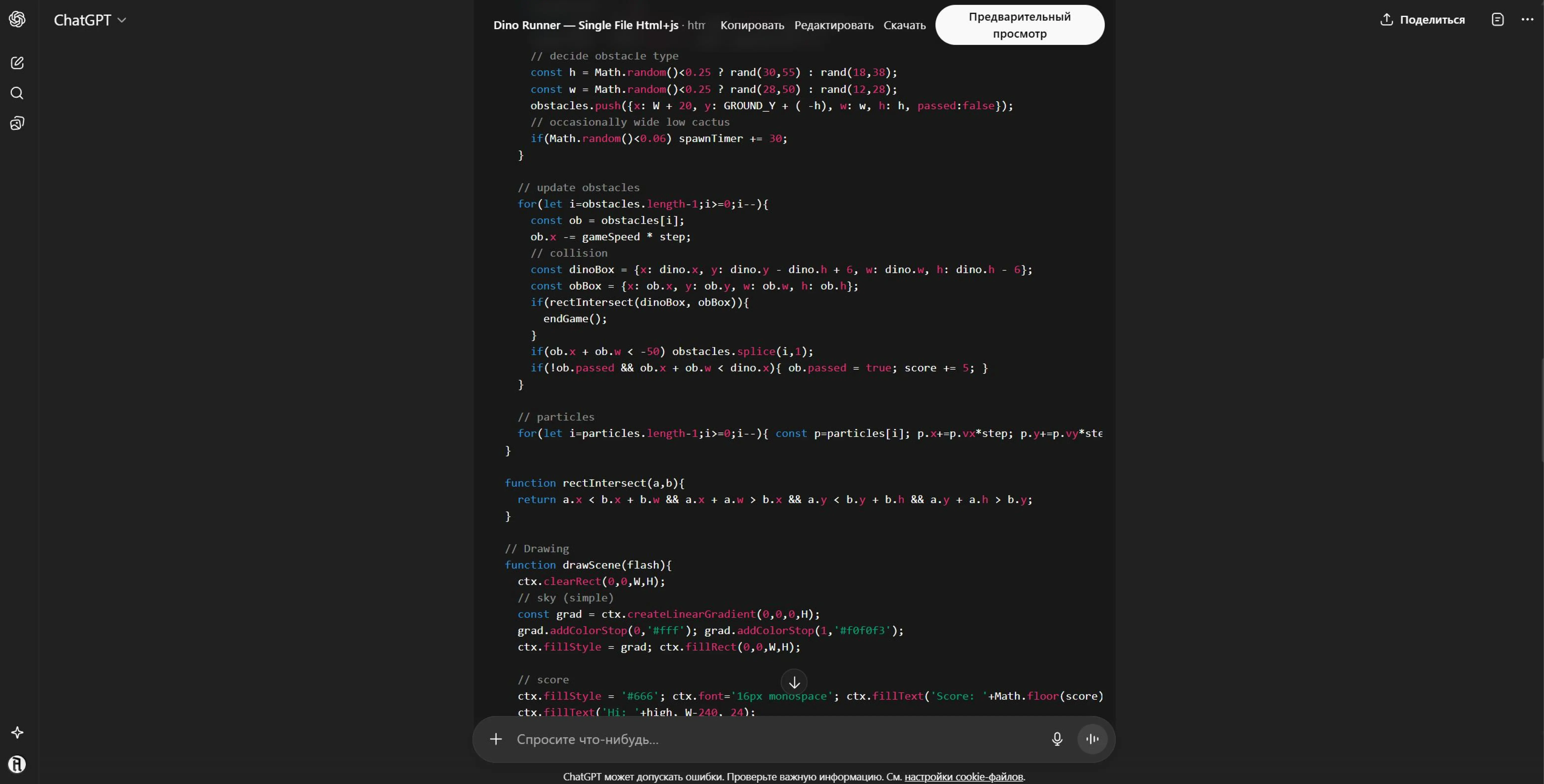Click the scroll-to-bottom arrow button
This screenshot has height=784, width=1544.
794,682
